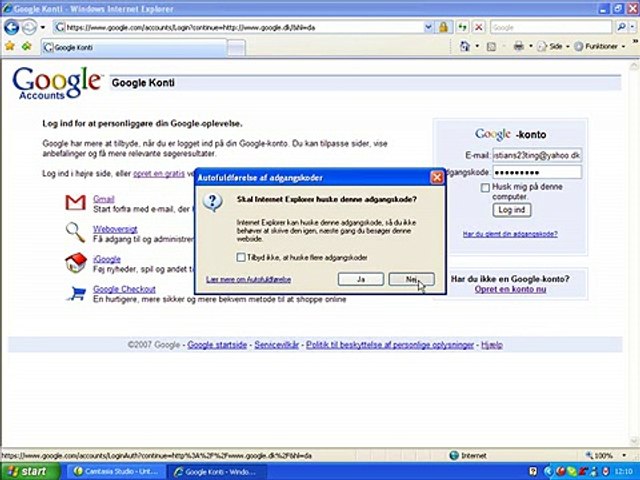Expand the Print dropdown arrow
Image resolution: width=640 pixels, height=480 pixels.
coord(531,46)
